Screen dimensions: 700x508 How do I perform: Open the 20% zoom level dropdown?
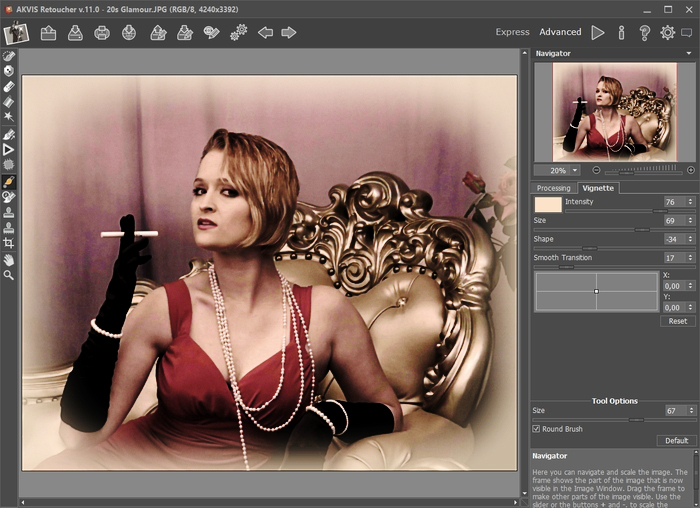click(x=575, y=170)
